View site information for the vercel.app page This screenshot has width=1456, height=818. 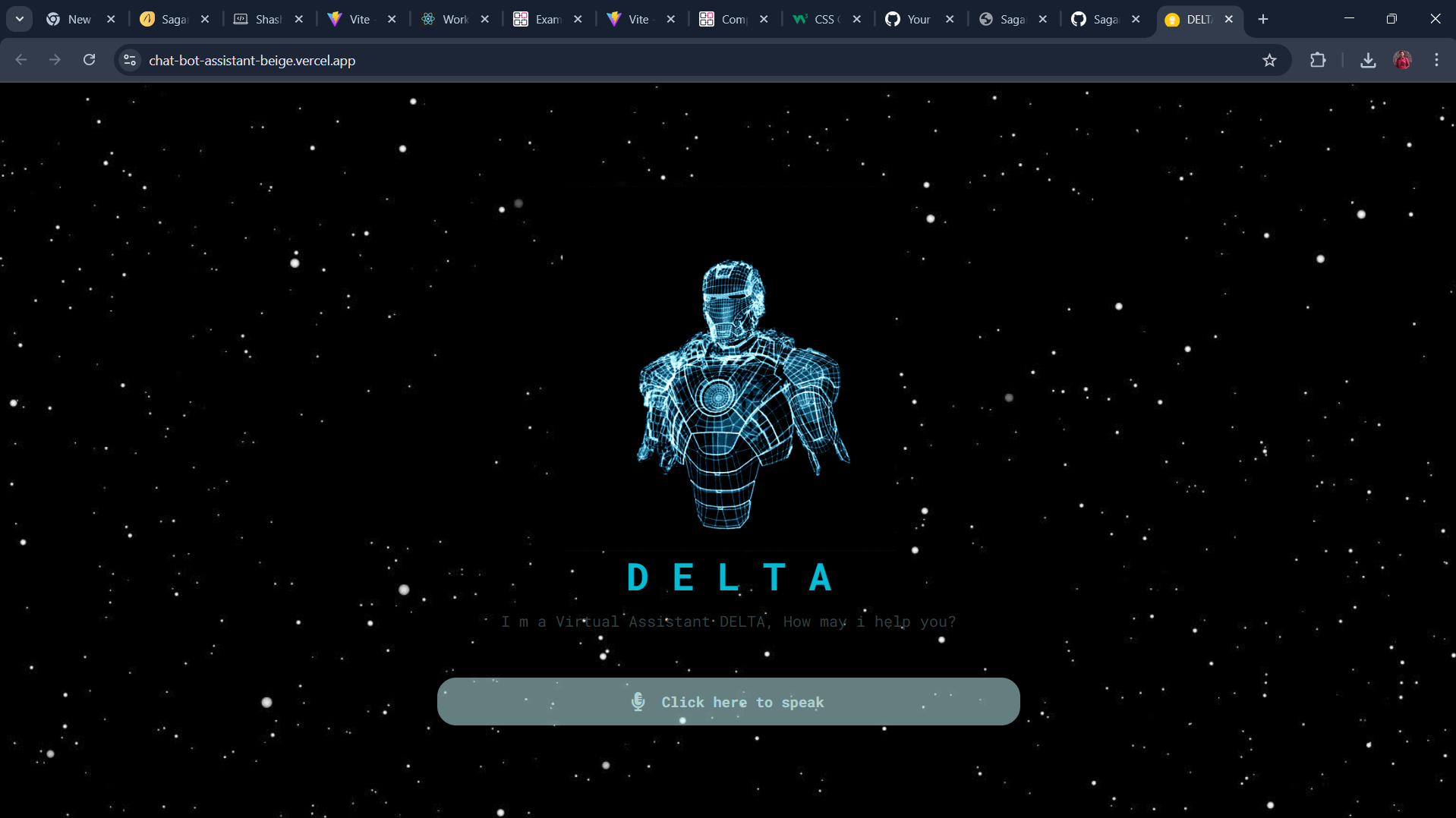[130, 60]
